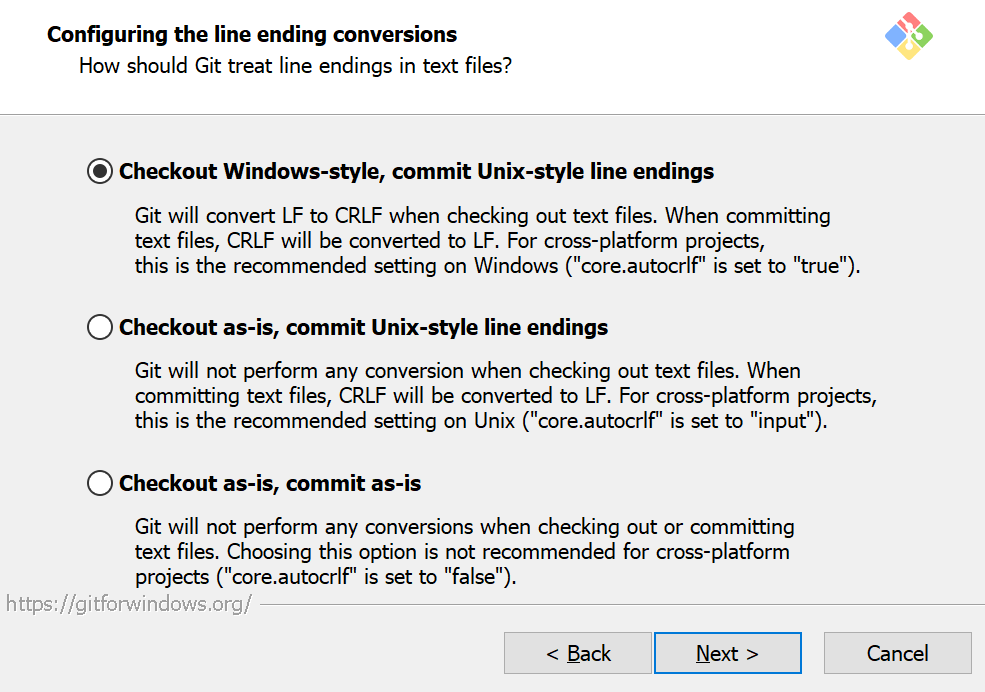985x692 pixels.
Task: Click the Git for Windows logo icon
Action: pyautogui.click(x=909, y=36)
